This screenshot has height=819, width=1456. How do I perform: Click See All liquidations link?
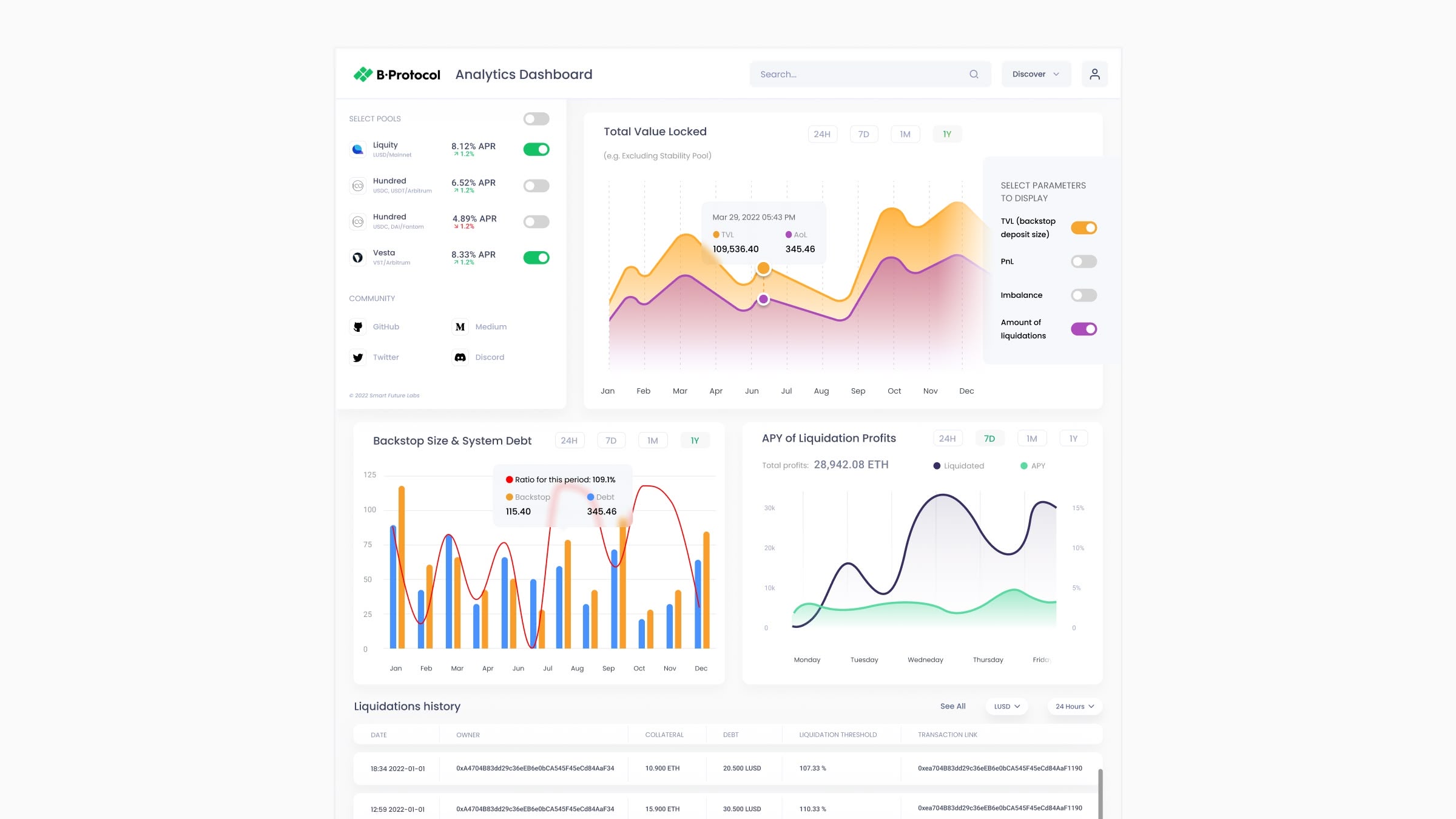952,706
